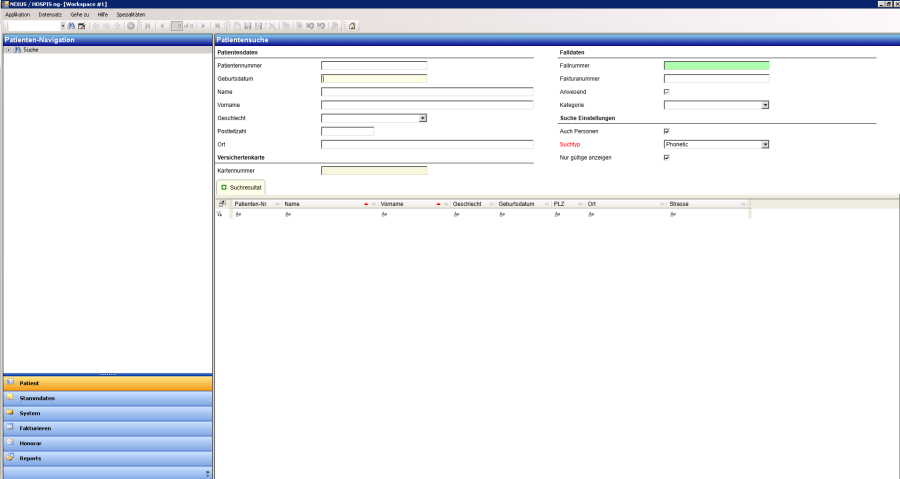Open the Stammdaten navigation section

point(108,398)
